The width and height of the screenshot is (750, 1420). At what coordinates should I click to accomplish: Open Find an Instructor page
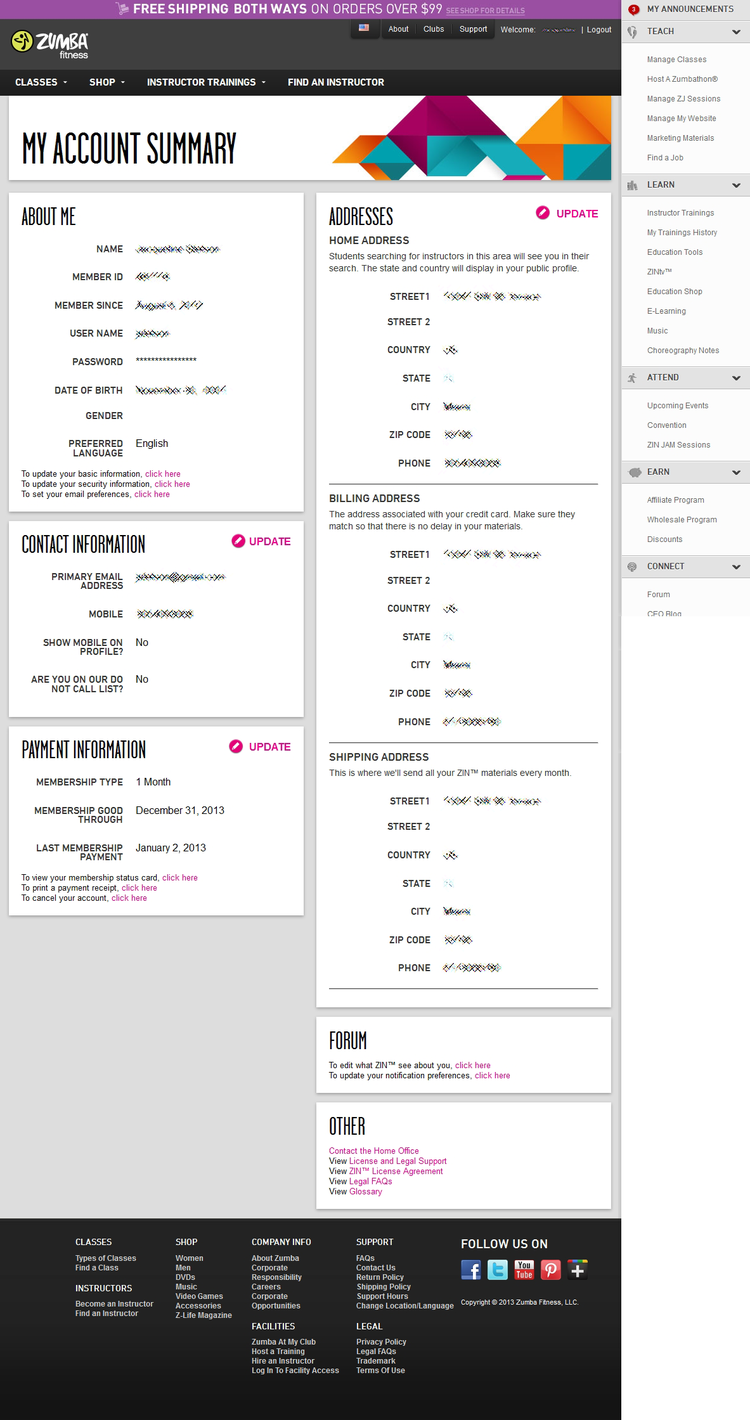336,82
